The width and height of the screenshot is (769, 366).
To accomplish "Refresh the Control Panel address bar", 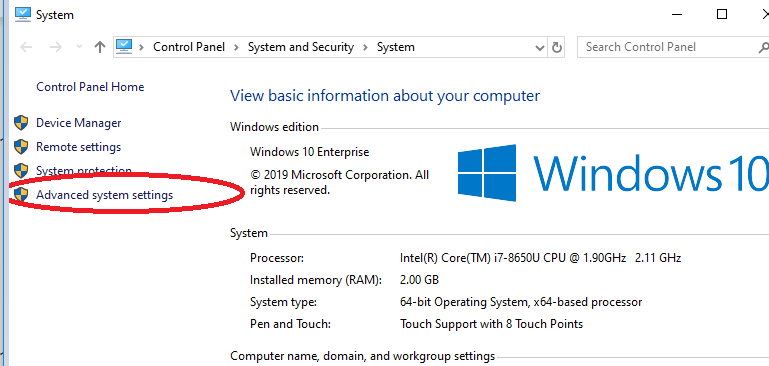I will [557, 48].
